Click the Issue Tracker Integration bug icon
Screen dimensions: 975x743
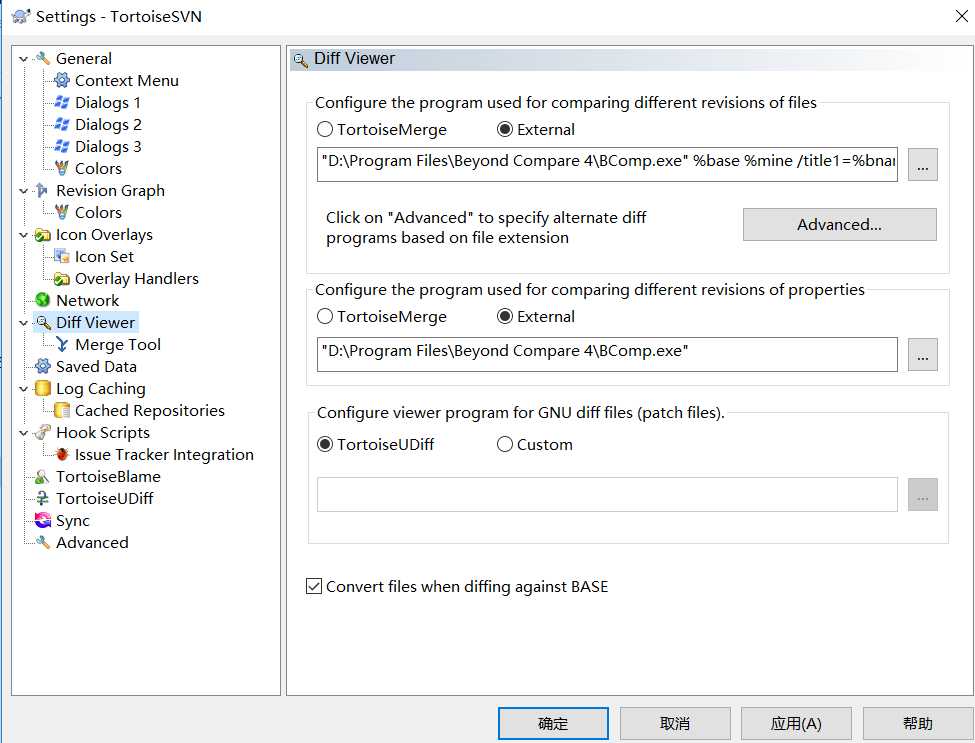tap(62, 454)
